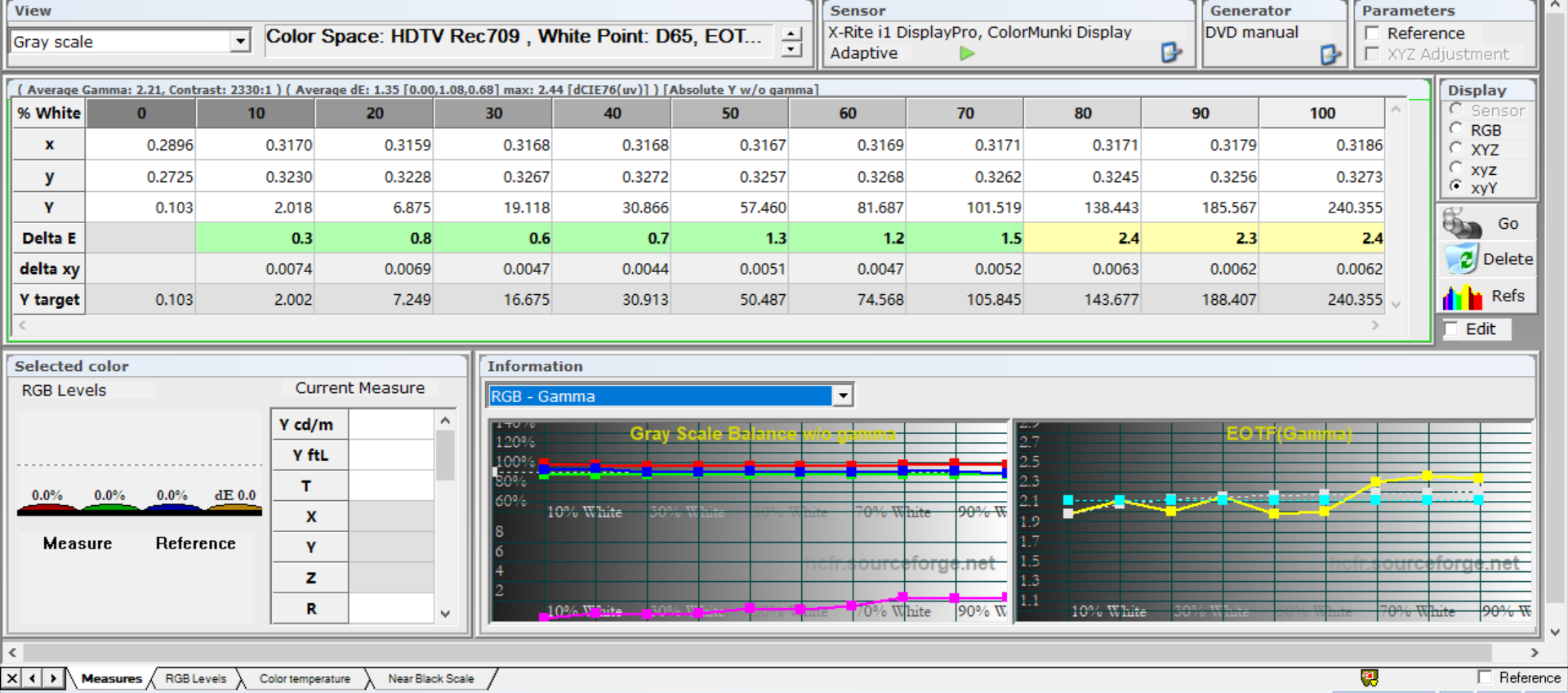
Task: Click Y value 240.355 in Y row
Action: point(1322,208)
